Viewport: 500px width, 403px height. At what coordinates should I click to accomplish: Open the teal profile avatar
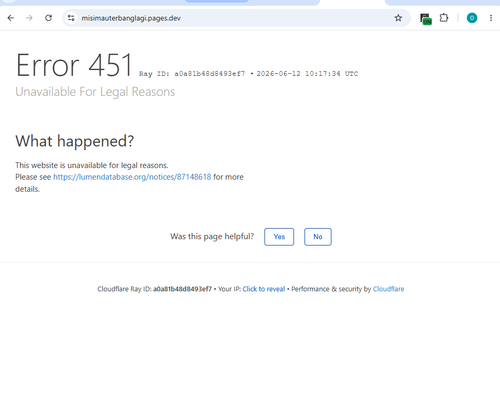tap(472, 18)
